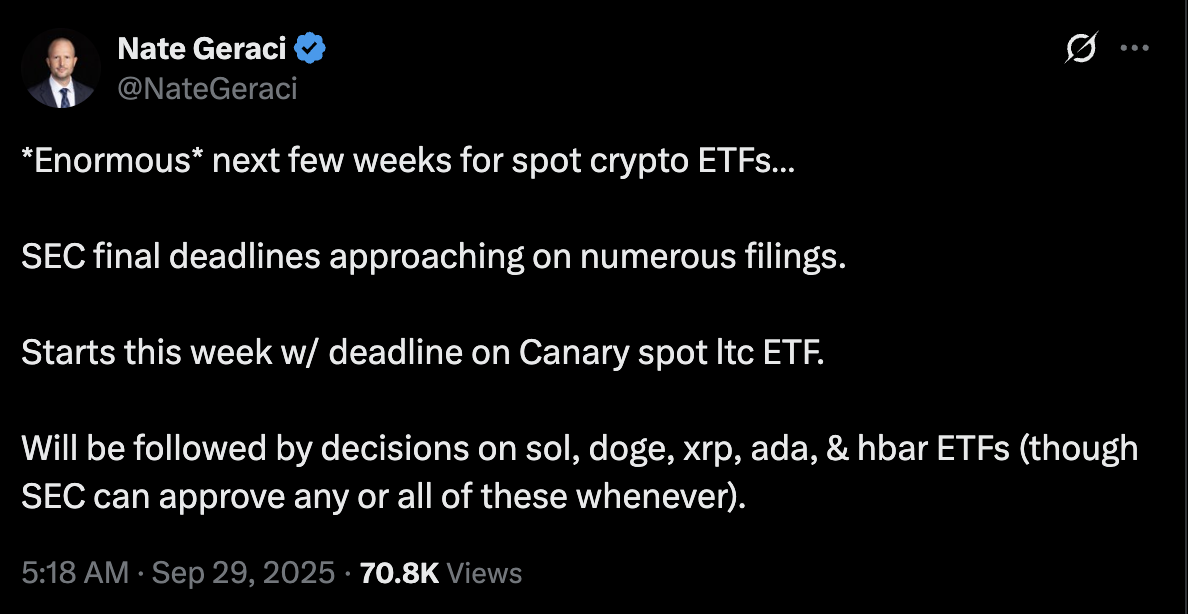Open the @NateGeraci handle link
This screenshot has height=614, width=1188.
click(x=207, y=89)
